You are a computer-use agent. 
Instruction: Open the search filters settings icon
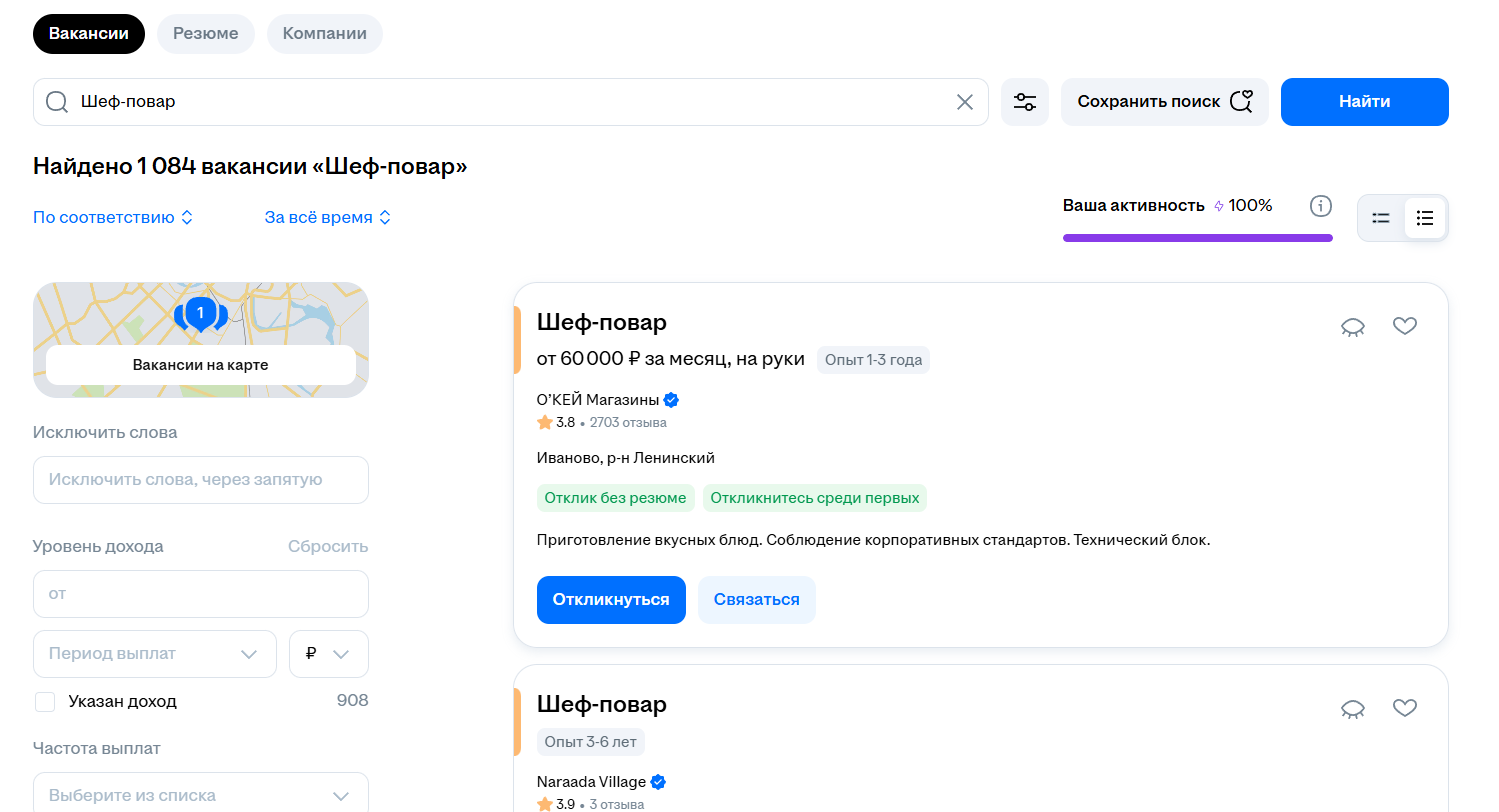[1025, 102]
